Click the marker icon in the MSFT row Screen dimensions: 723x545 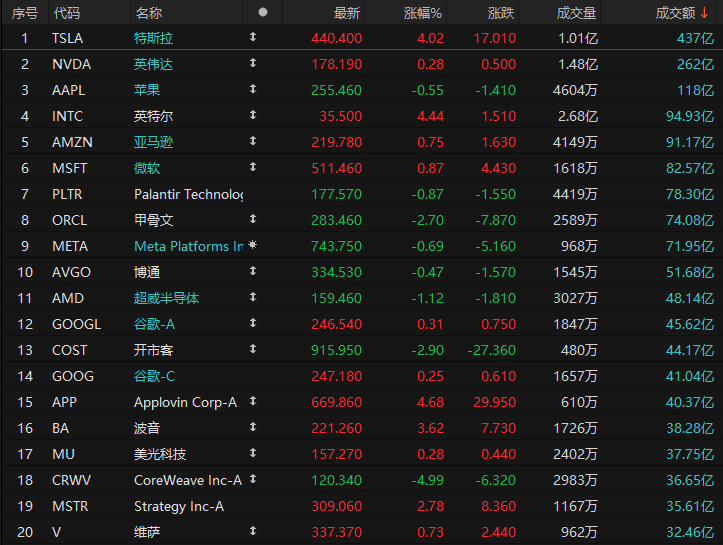(x=253, y=167)
